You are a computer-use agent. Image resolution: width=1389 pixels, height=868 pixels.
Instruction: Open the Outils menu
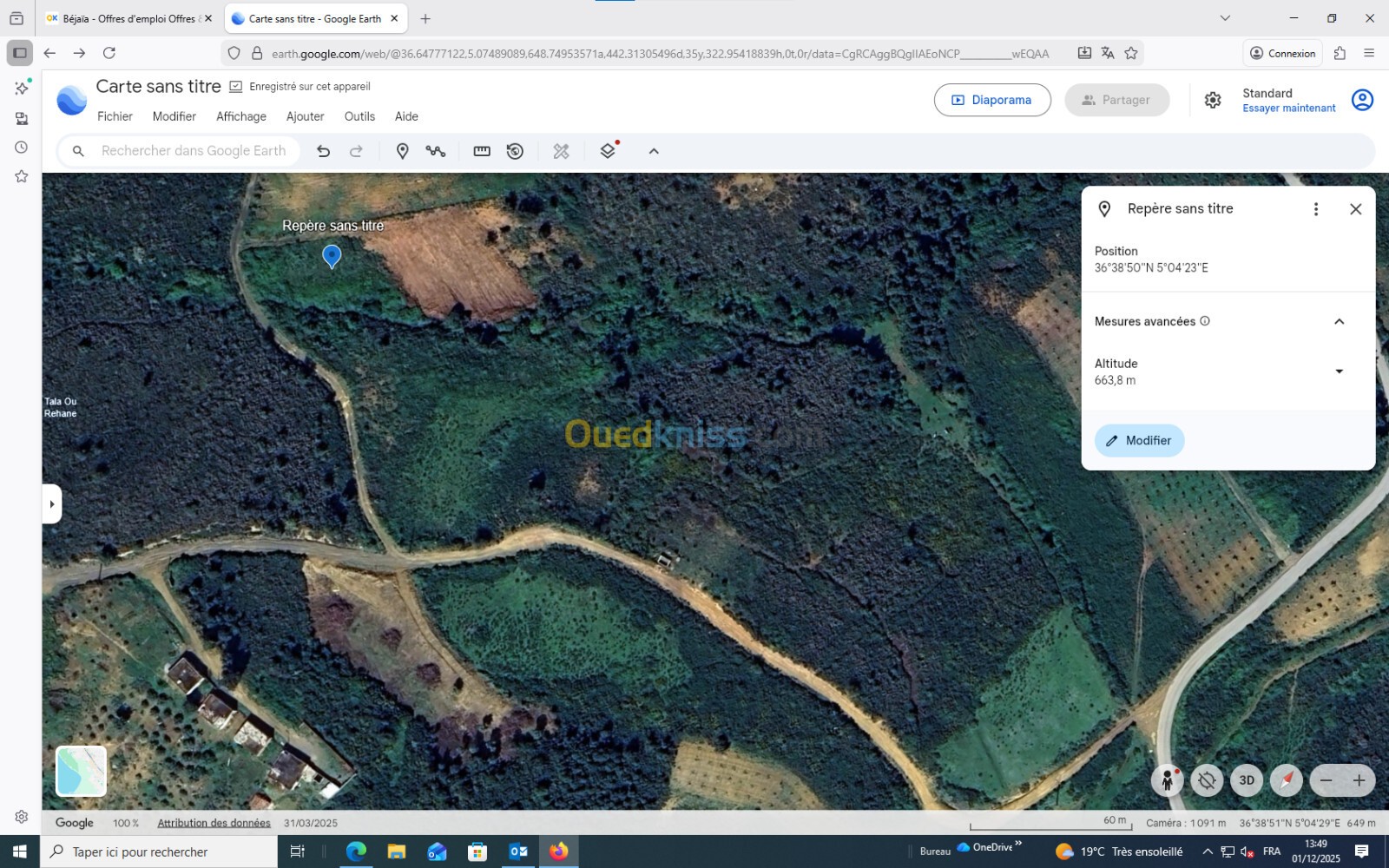[x=359, y=116]
